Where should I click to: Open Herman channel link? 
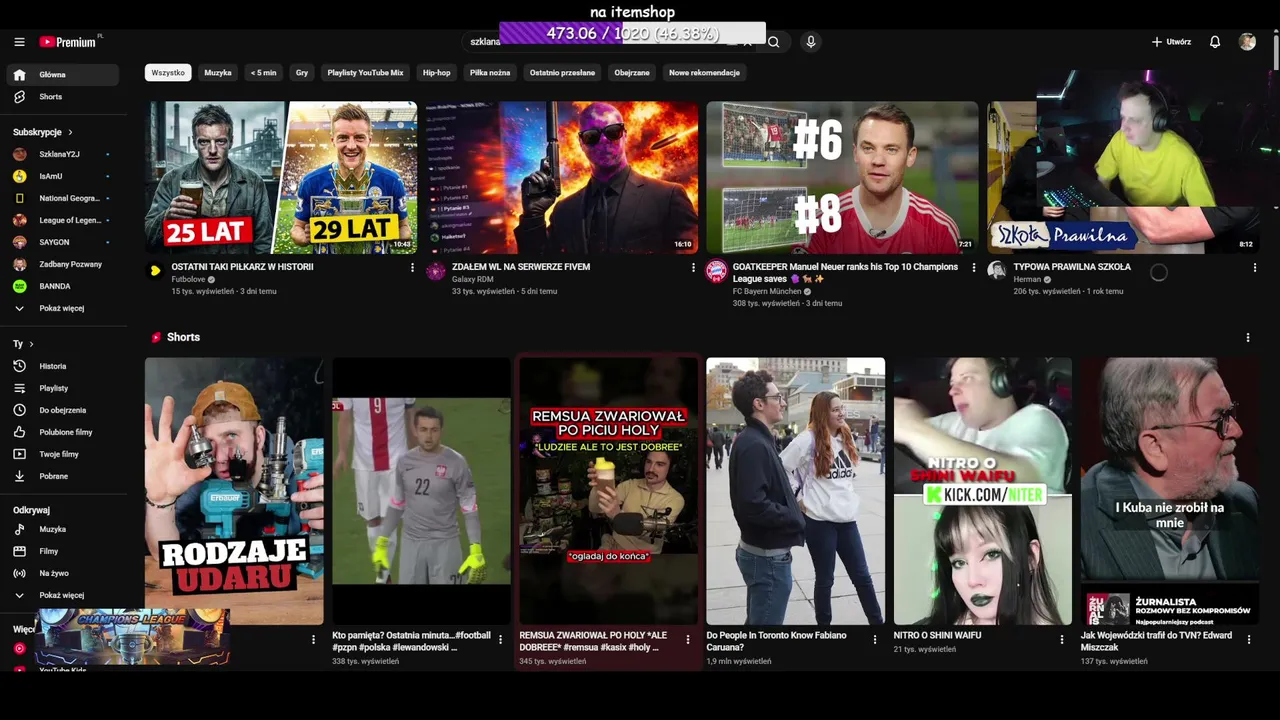(1027, 280)
